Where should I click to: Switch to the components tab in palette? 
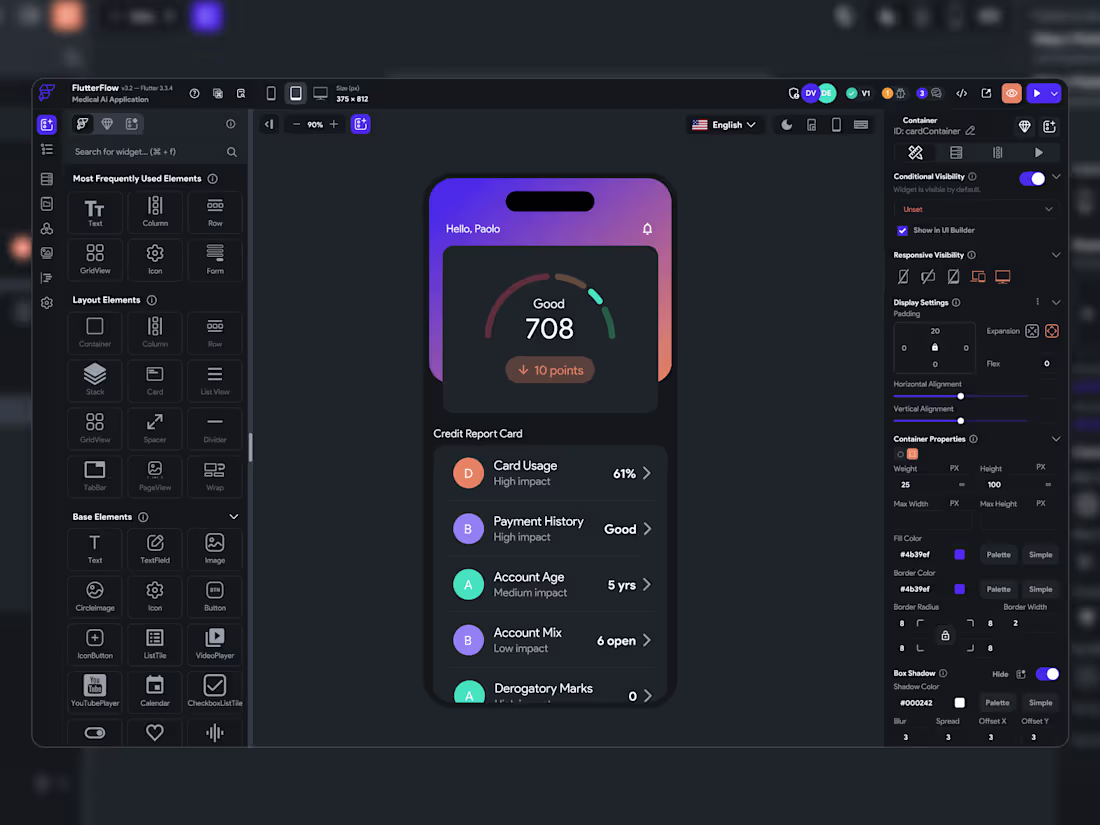tap(131, 124)
